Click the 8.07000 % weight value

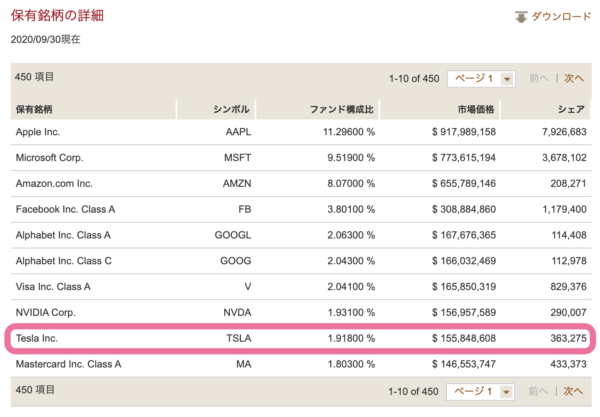click(x=351, y=184)
